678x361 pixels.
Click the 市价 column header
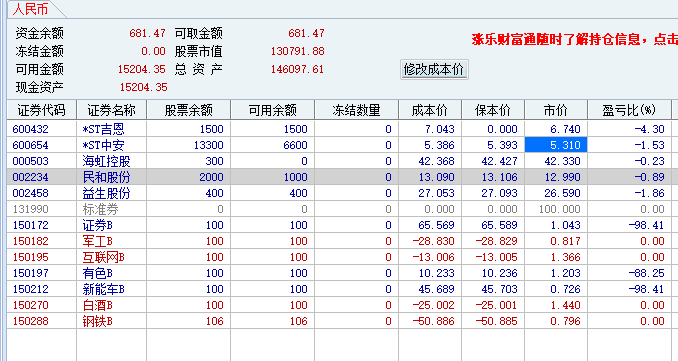pos(556,110)
